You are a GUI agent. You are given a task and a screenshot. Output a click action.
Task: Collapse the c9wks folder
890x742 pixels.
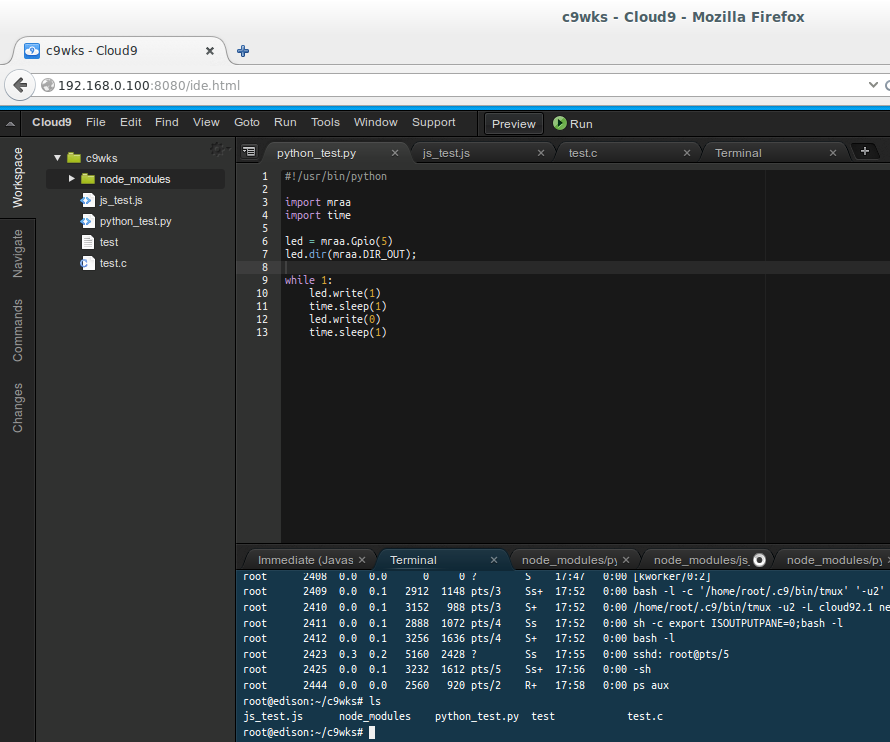(x=58, y=157)
